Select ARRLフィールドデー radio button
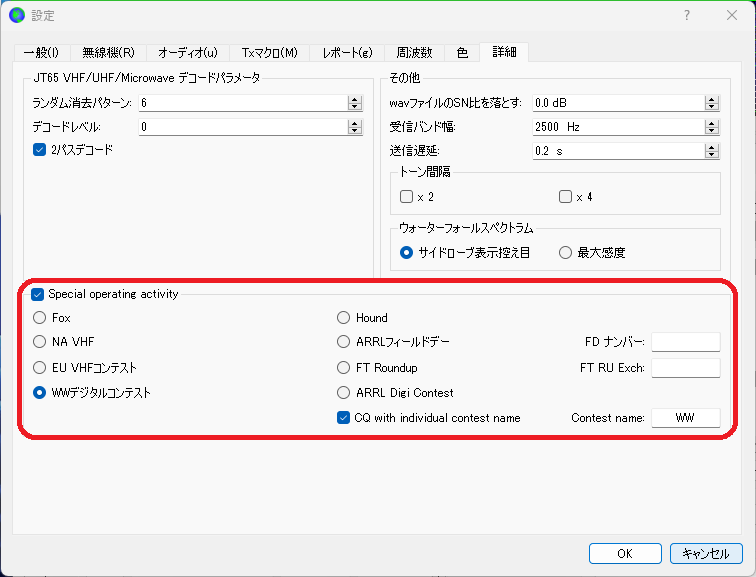Image resolution: width=756 pixels, height=577 pixels. [x=343, y=342]
